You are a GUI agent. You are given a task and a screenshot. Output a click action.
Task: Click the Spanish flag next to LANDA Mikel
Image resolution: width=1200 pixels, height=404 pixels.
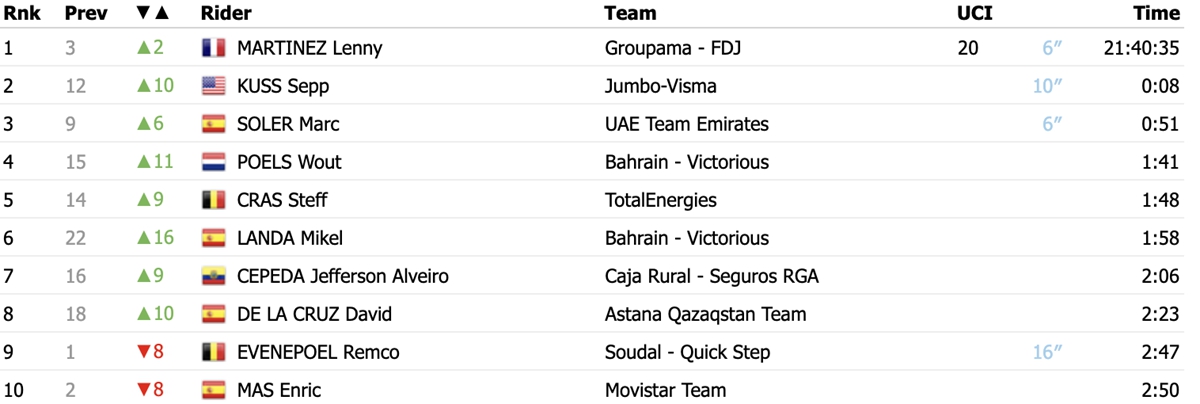(213, 238)
